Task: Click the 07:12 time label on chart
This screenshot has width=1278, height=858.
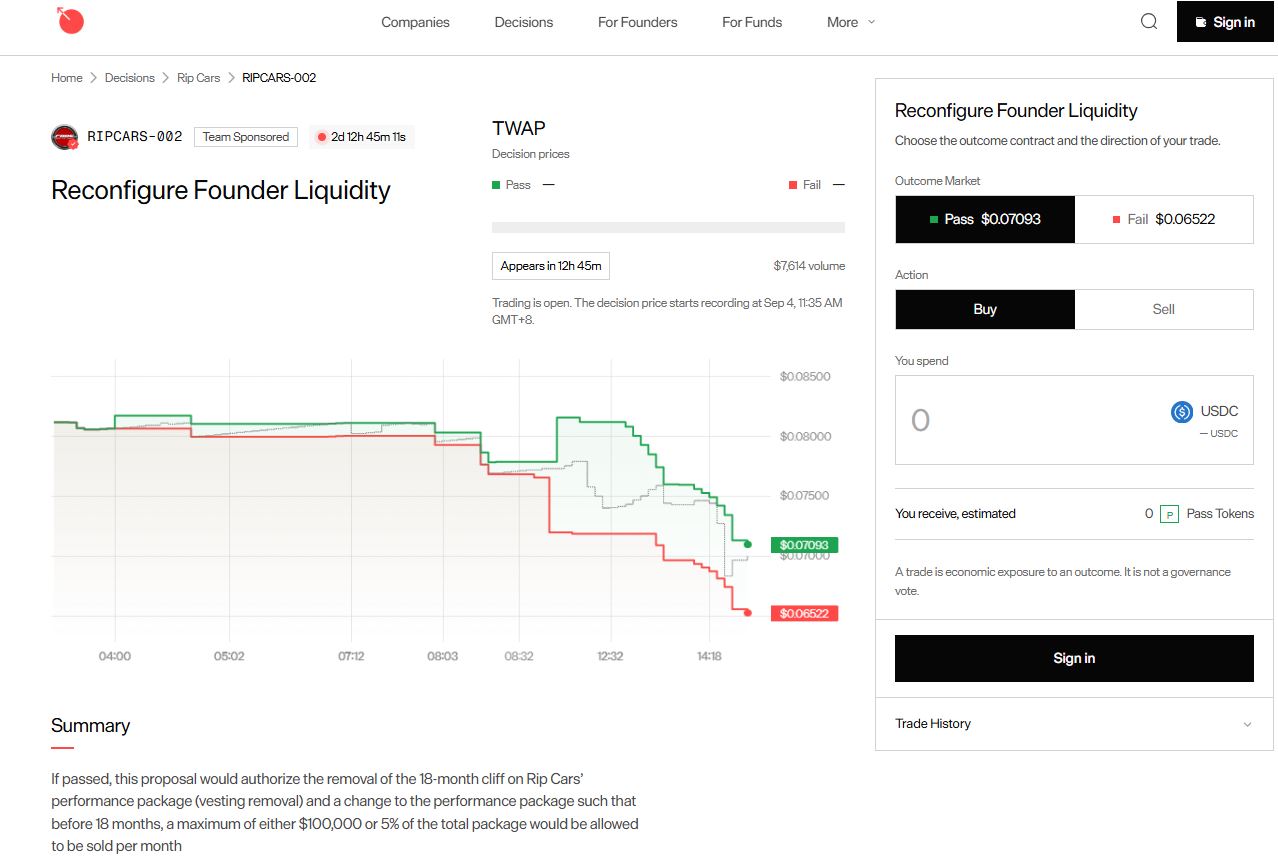Action: click(351, 656)
